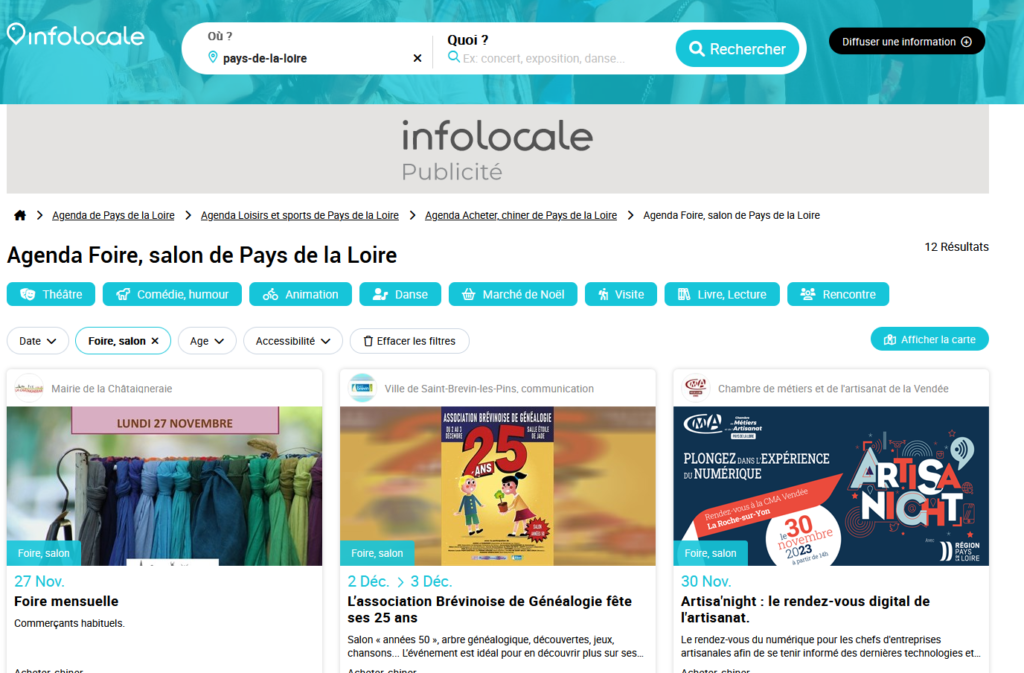Choose the Animation category chip
The width and height of the screenshot is (1024, 673).
click(x=300, y=294)
